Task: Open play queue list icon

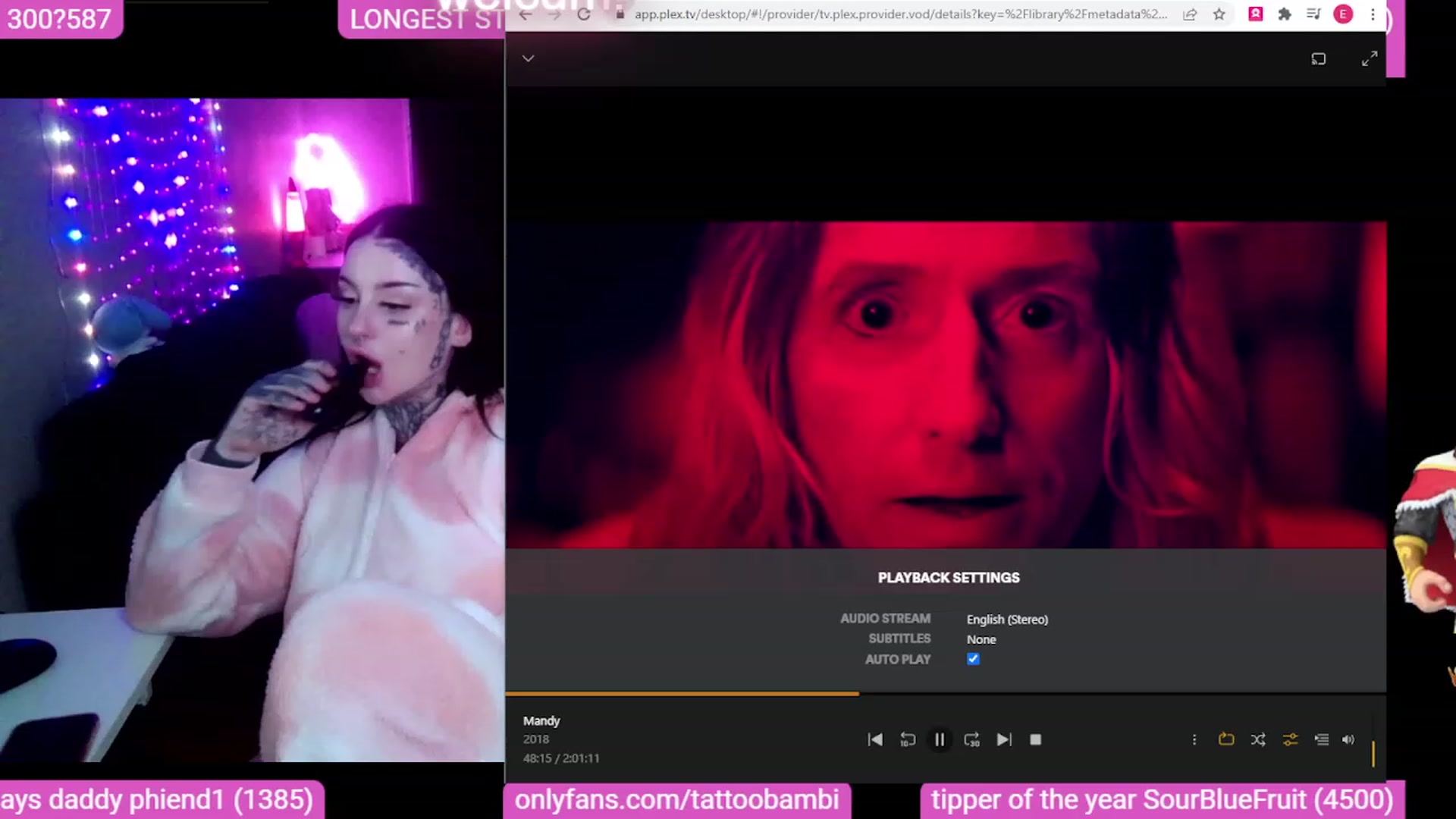Action: pos(1322,739)
